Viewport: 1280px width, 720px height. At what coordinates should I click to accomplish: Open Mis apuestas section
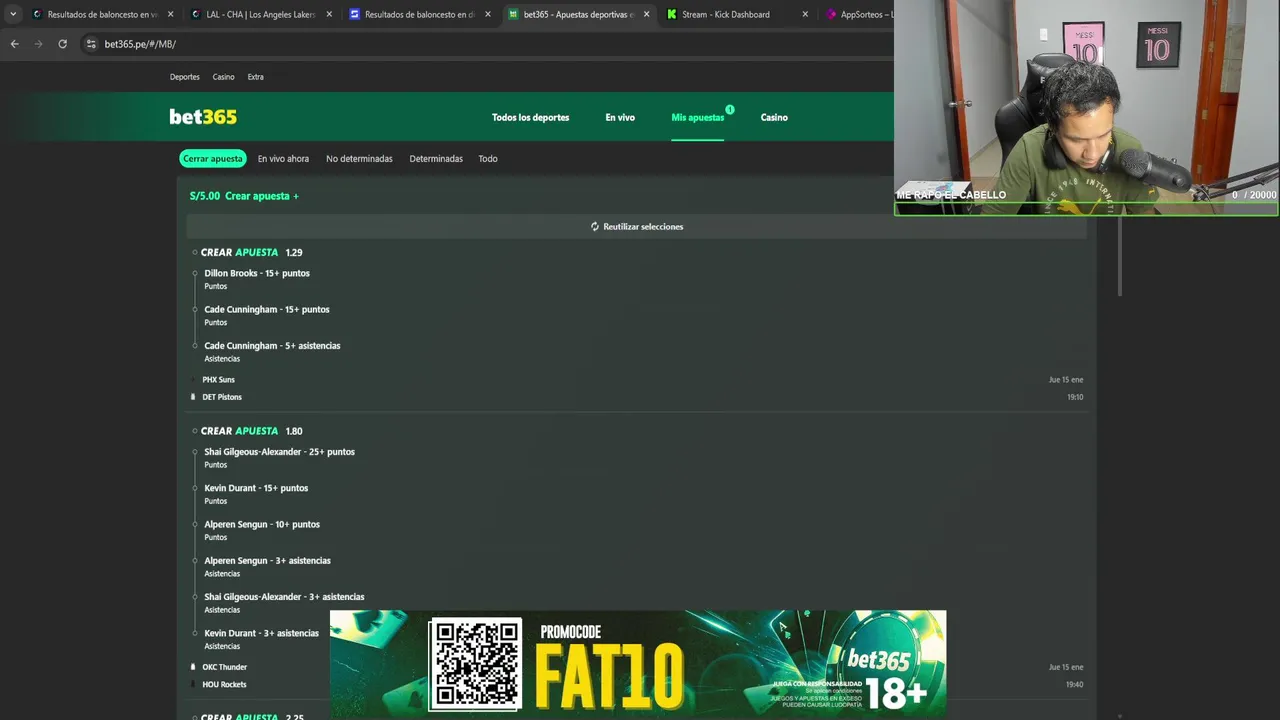coord(697,118)
